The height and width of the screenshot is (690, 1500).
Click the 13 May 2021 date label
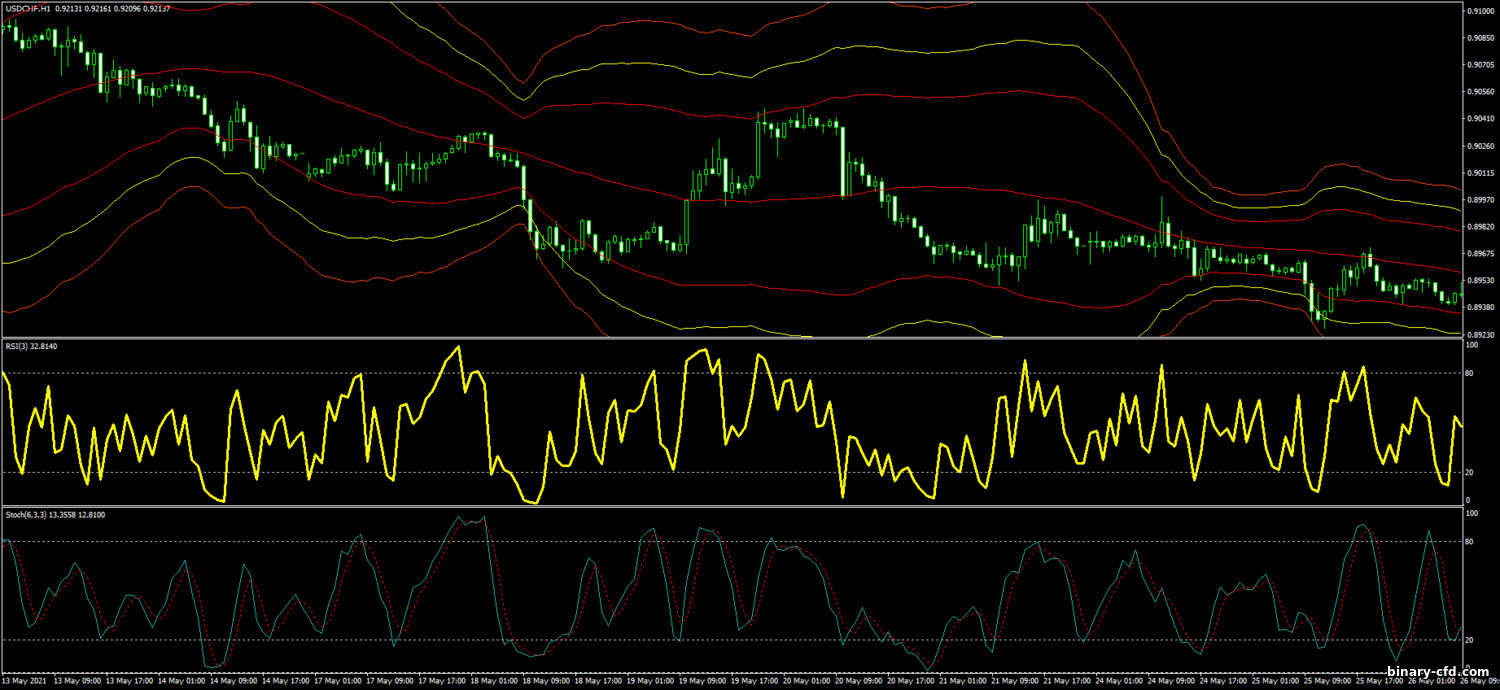point(26,681)
